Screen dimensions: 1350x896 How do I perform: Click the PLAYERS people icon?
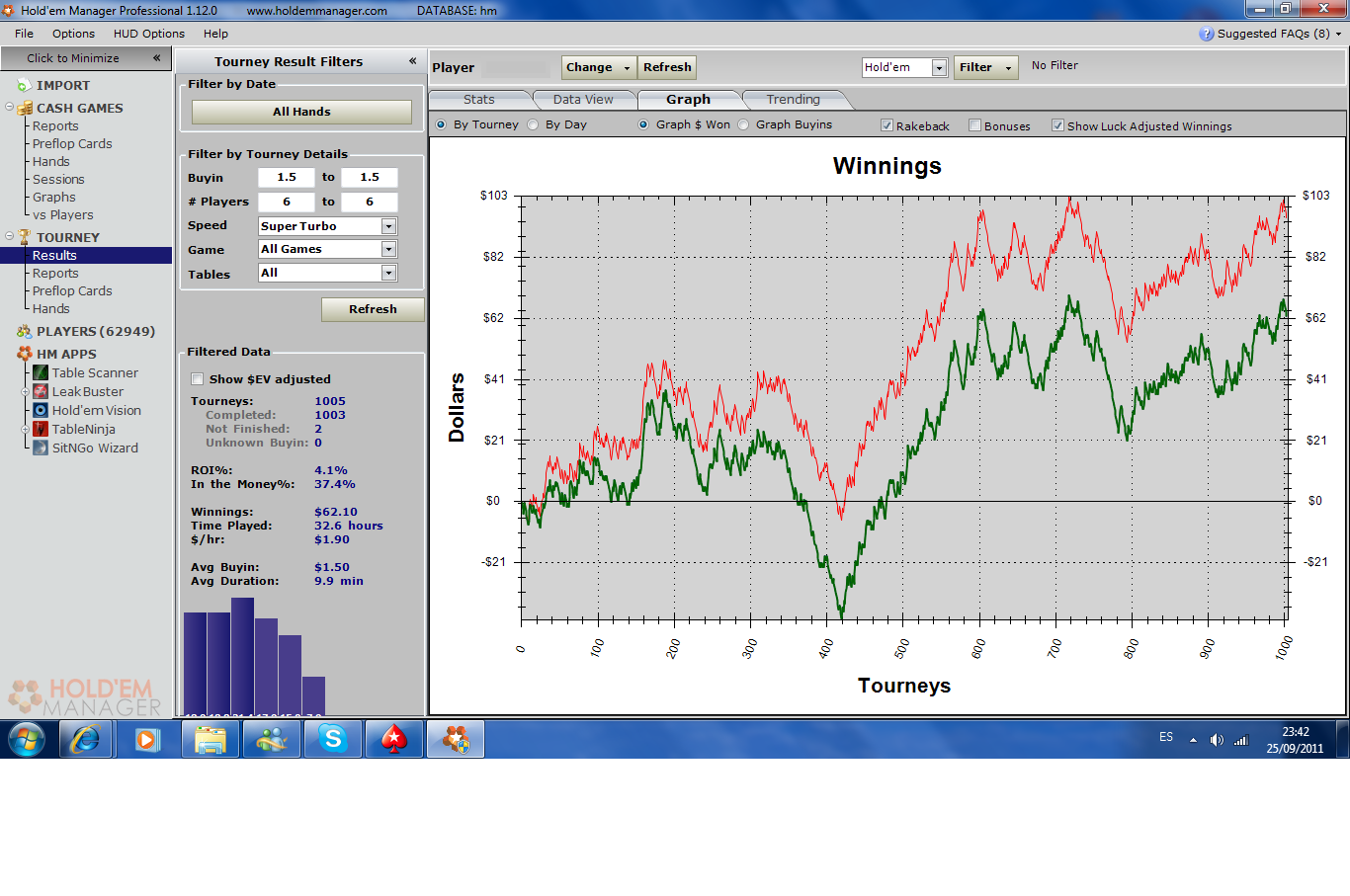(25, 332)
